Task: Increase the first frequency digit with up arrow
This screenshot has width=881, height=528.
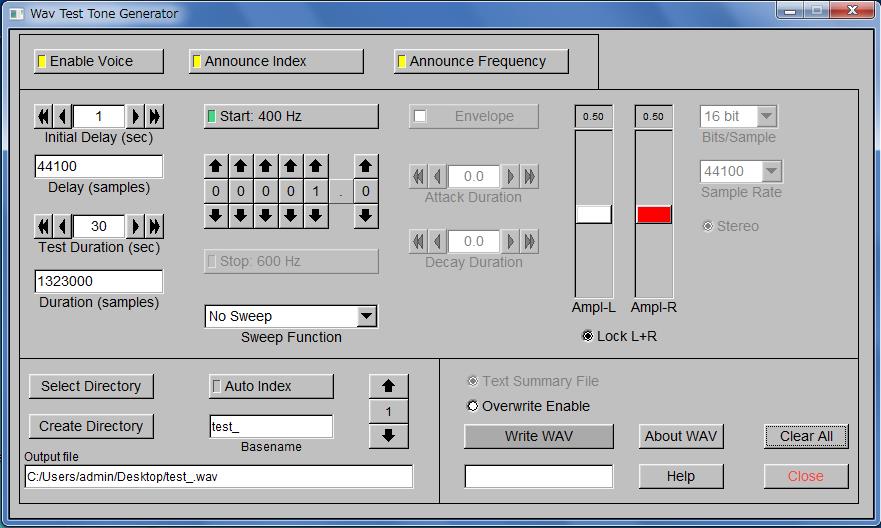Action: pos(216,166)
